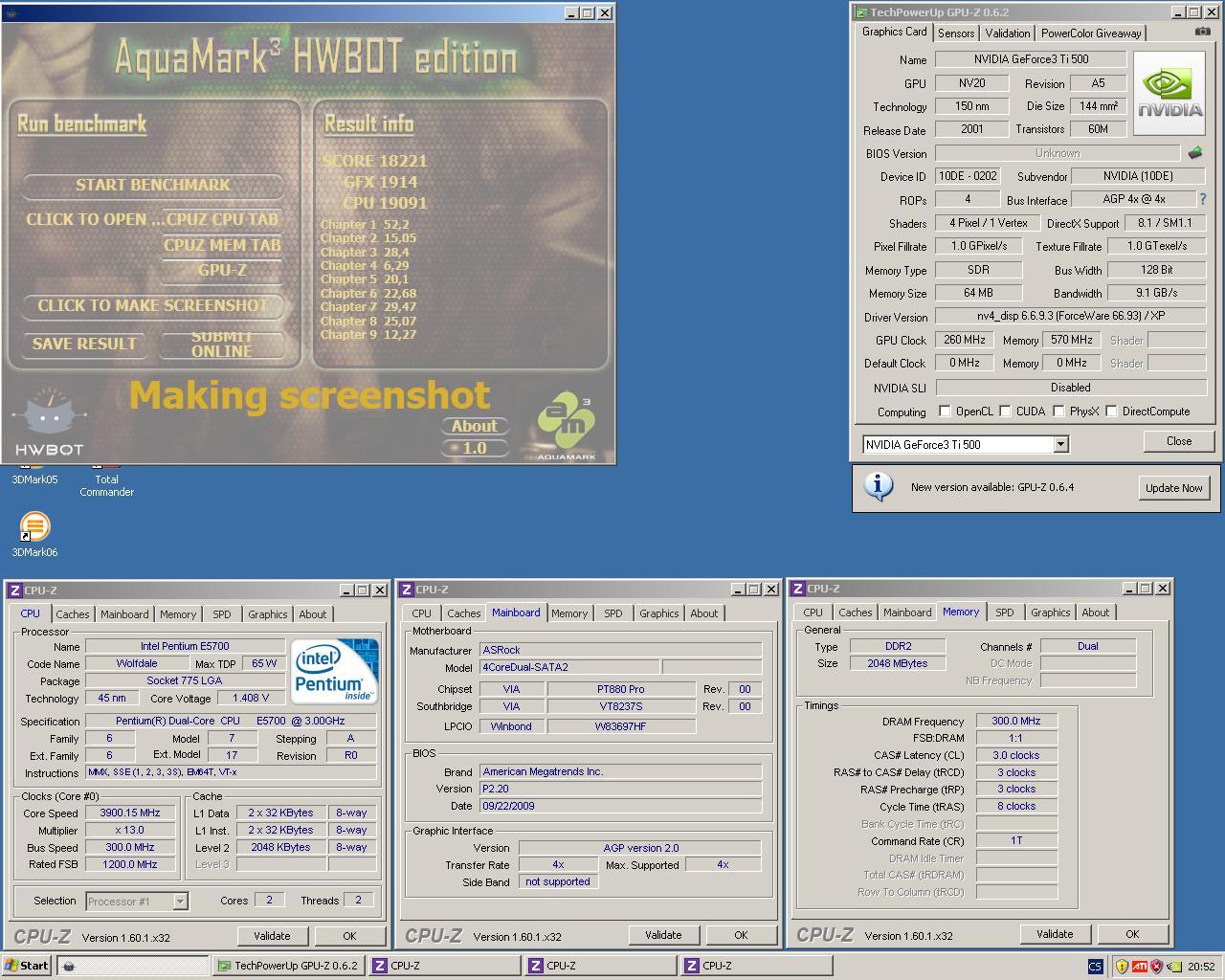
Task: Click the Start button
Action: 27,966
